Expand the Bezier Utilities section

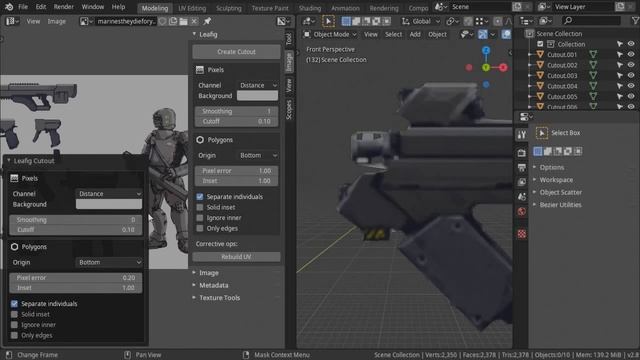coord(560,205)
